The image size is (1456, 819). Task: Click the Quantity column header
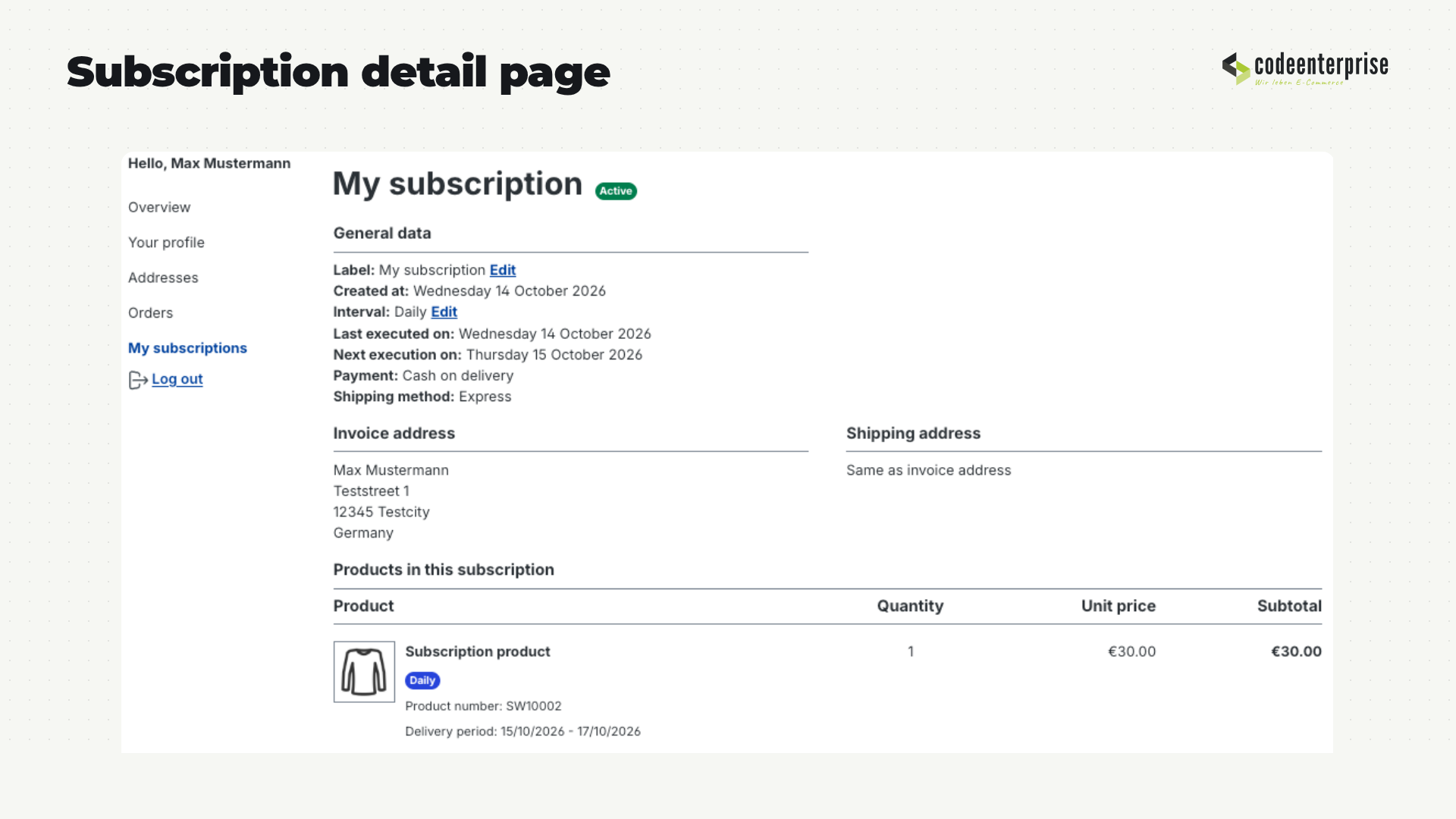coord(910,606)
